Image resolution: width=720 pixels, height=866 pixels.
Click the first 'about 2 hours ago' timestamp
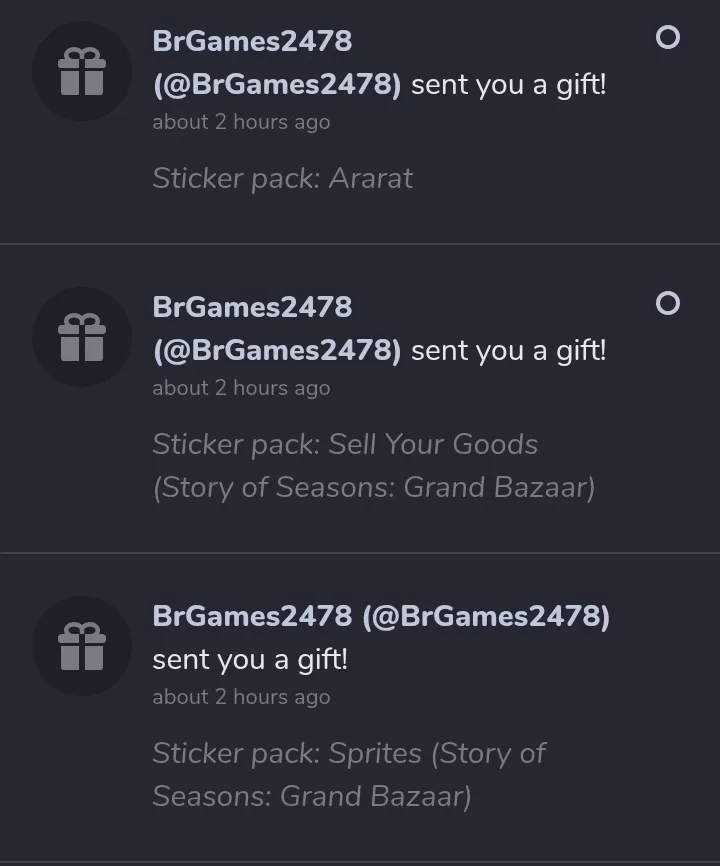241,122
